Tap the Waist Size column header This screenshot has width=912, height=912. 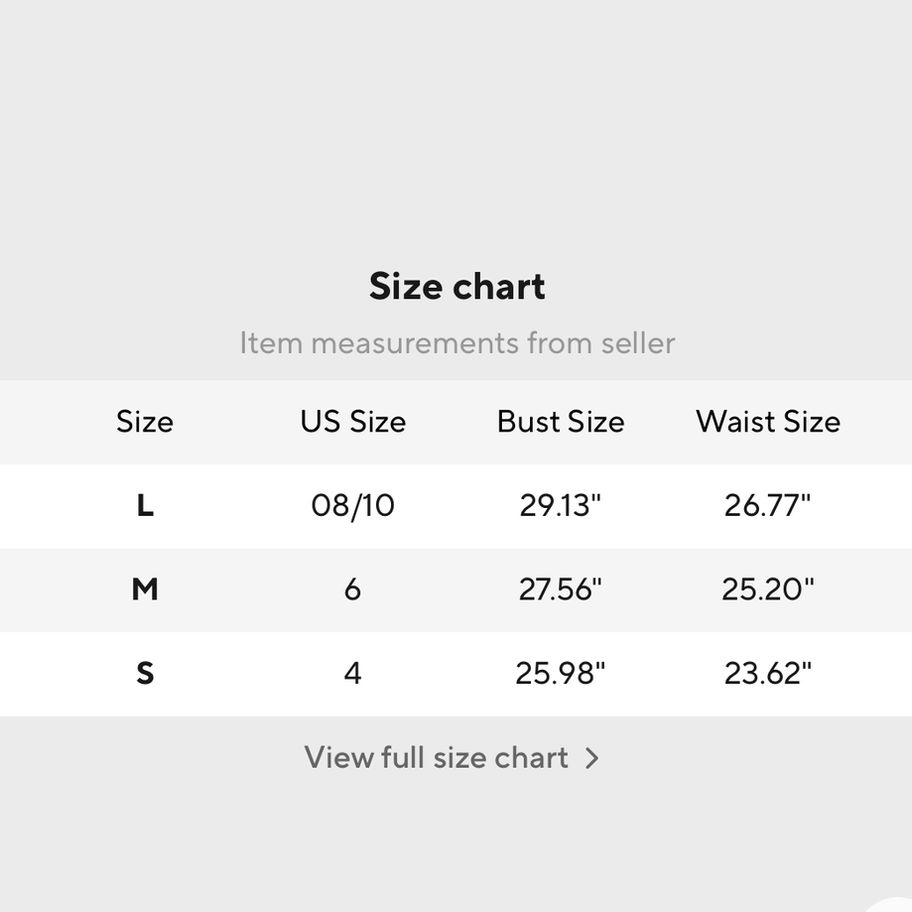[x=768, y=421]
